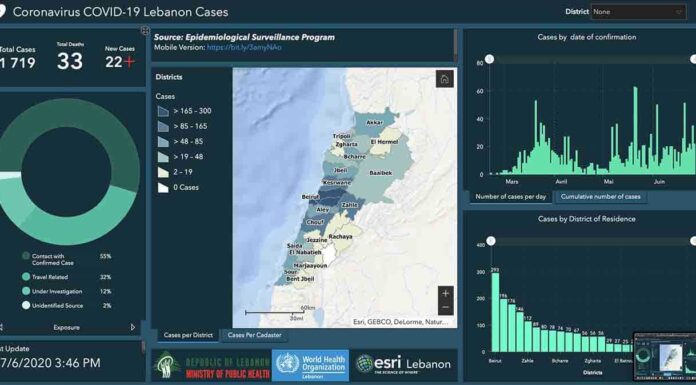
Task: Select the Marjaayoun district on the map
Action: (311, 266)
